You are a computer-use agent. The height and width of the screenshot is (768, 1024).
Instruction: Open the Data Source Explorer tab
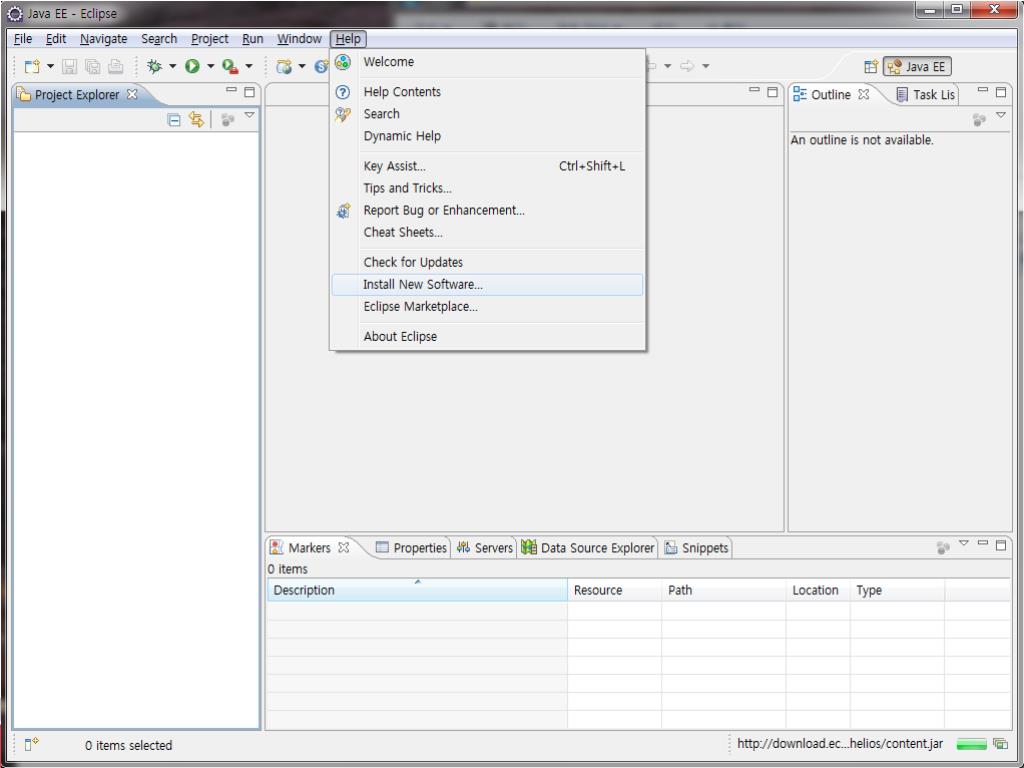tap(588, 548)
